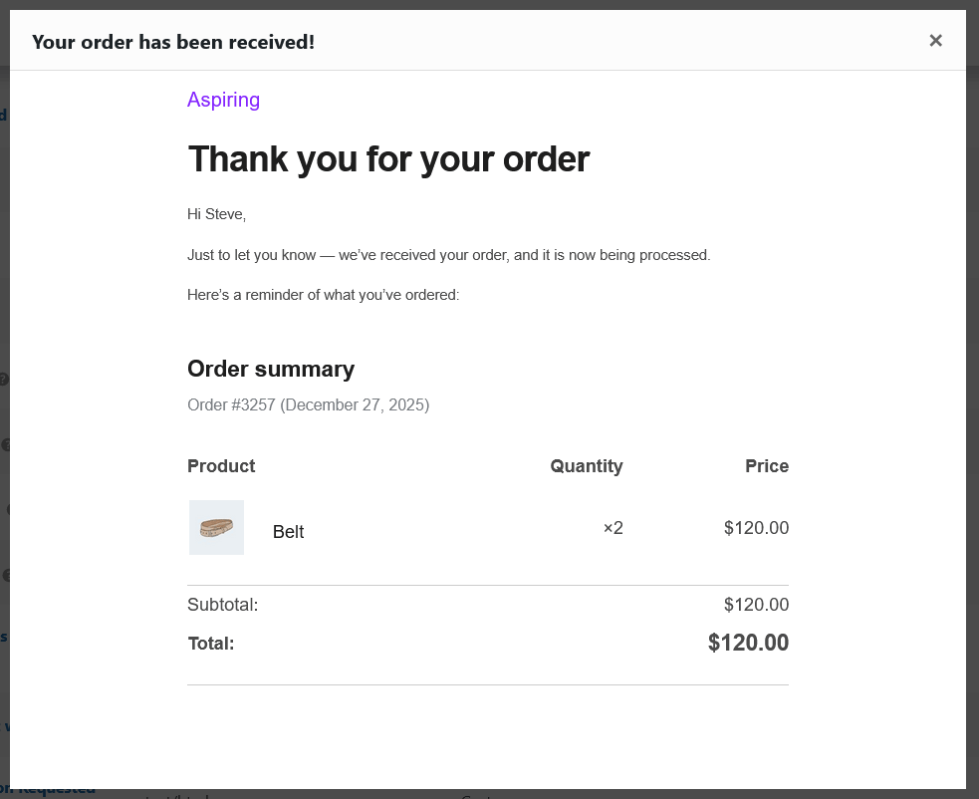Image resolution: width=979 pixels, height=799 pixels.
Task: Click the Price column header
Action: click(x=766, y=466)
